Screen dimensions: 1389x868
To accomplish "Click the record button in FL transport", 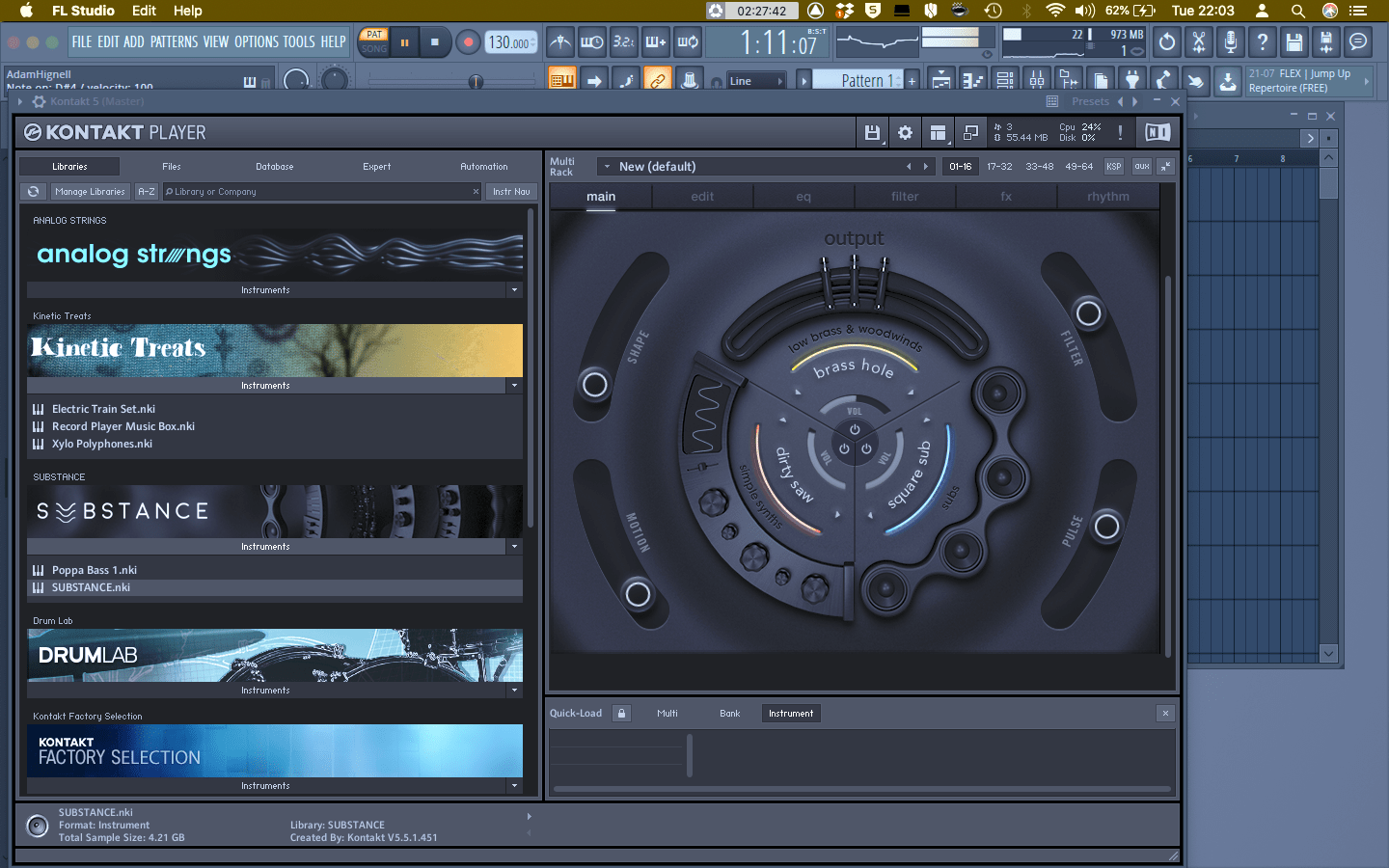I will tap(468, 41).
